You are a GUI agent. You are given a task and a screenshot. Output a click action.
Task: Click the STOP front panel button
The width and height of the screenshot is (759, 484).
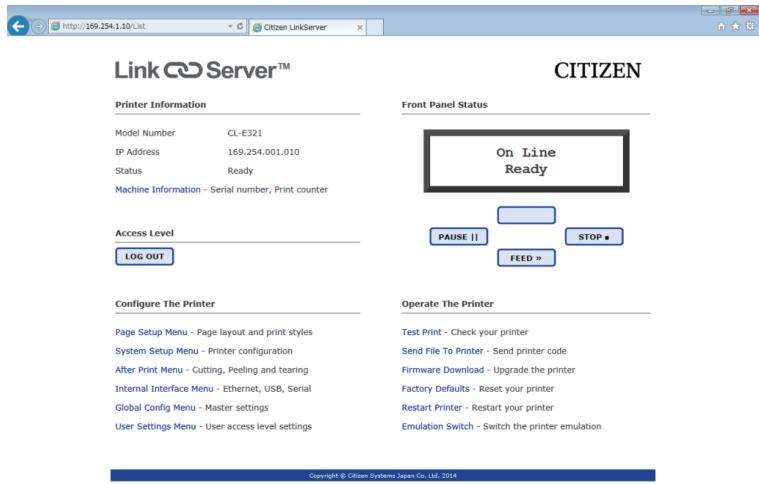(594, 237)
